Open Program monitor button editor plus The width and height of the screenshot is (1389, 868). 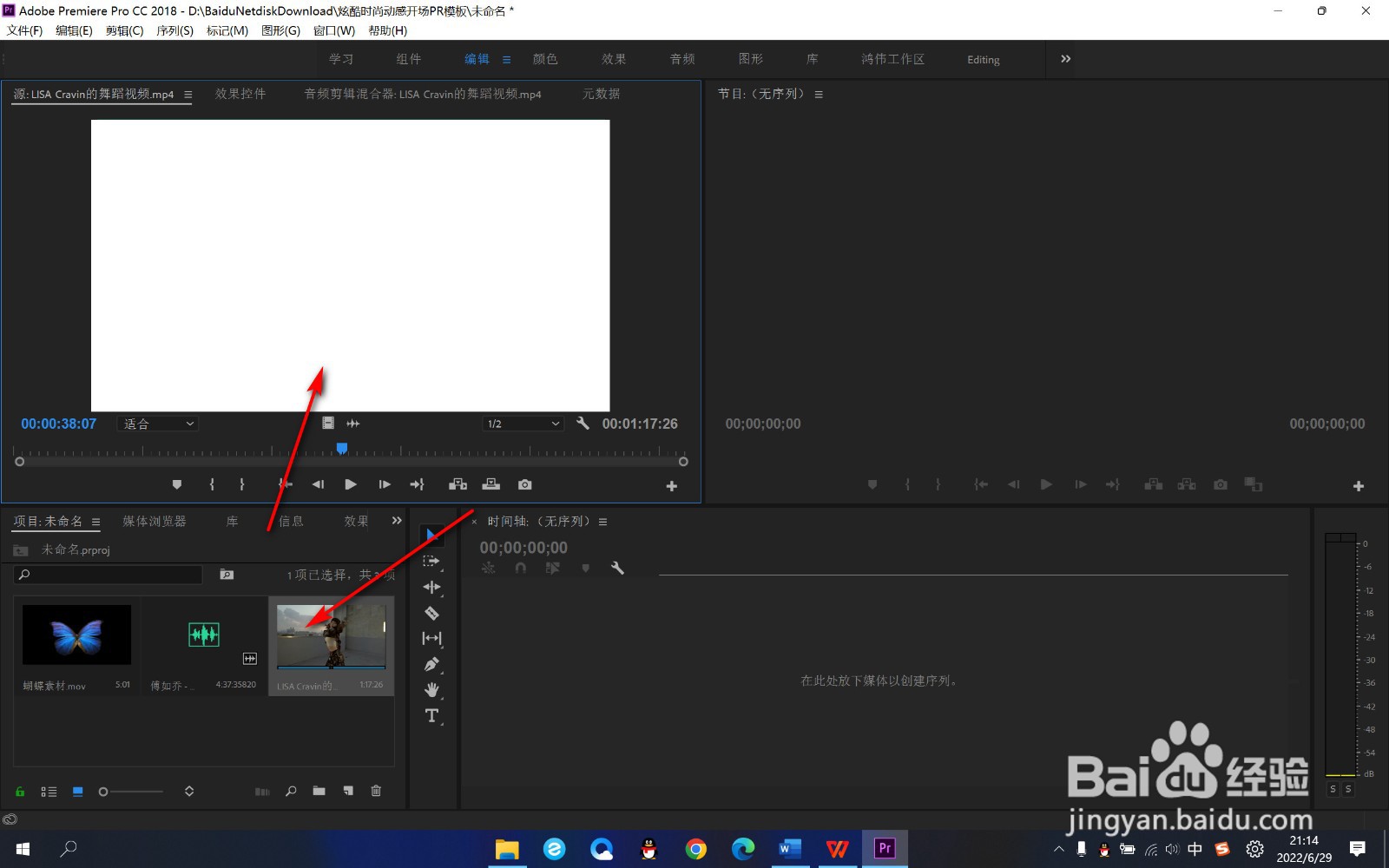[1359, 486]
